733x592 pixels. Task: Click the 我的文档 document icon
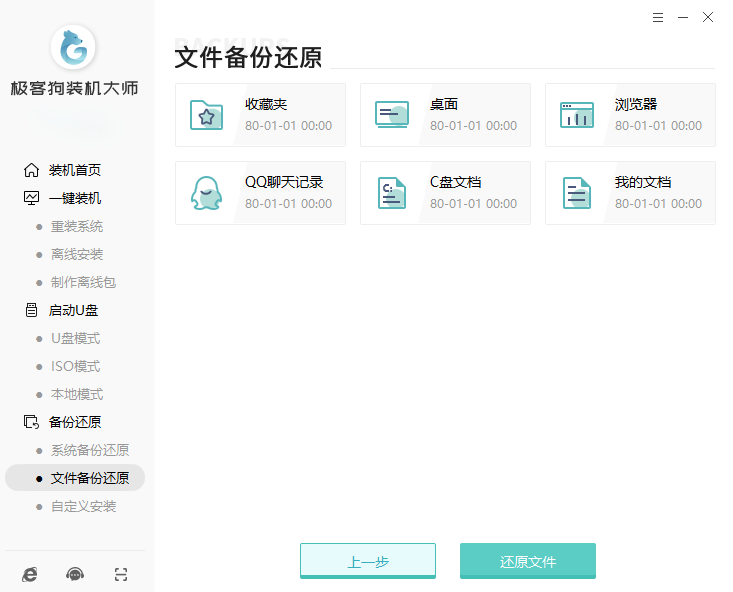click(576, 193)
